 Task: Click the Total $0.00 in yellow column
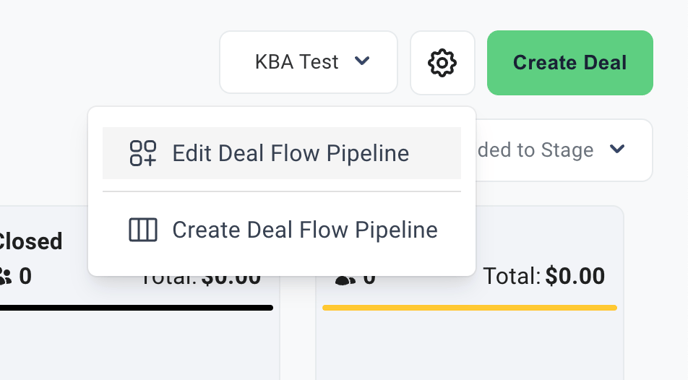[x=544, y=276]
